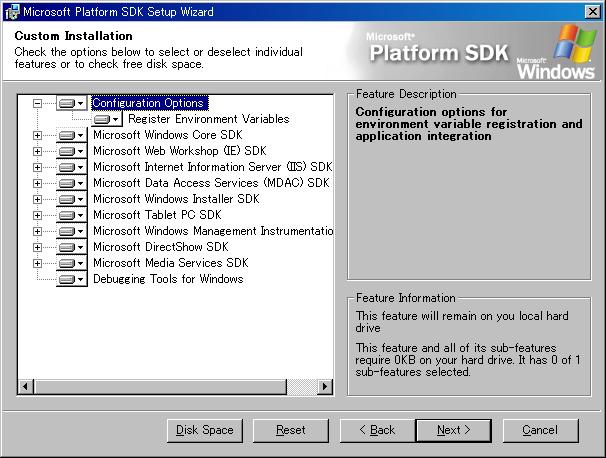
Task: Expand the Microsoft Windows Installer SDK node
Action: (x=37, y=199)
